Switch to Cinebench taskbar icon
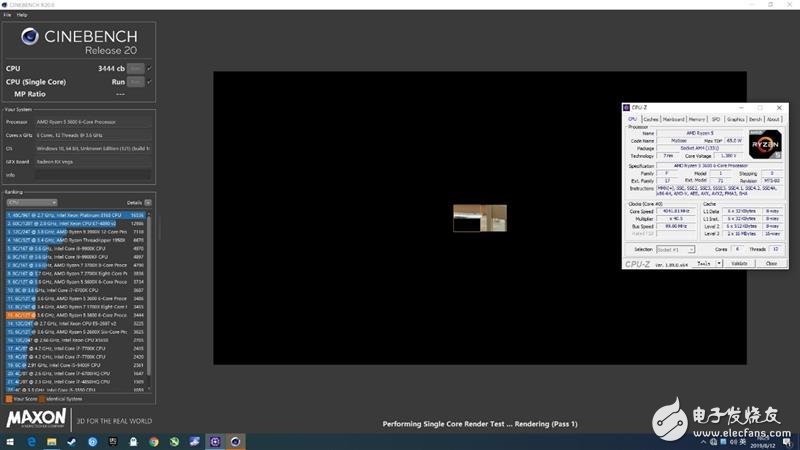Viewport: 800px width, 450px height. [235, 442]
